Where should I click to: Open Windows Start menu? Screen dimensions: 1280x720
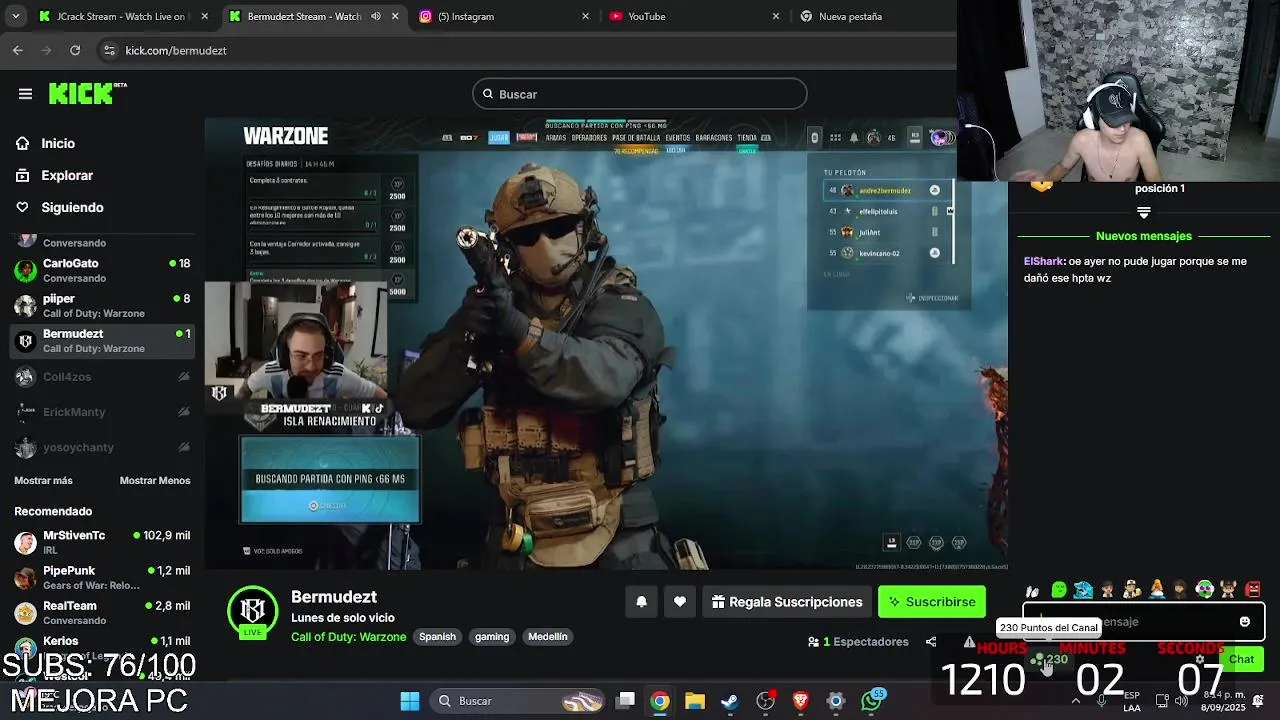410,701
